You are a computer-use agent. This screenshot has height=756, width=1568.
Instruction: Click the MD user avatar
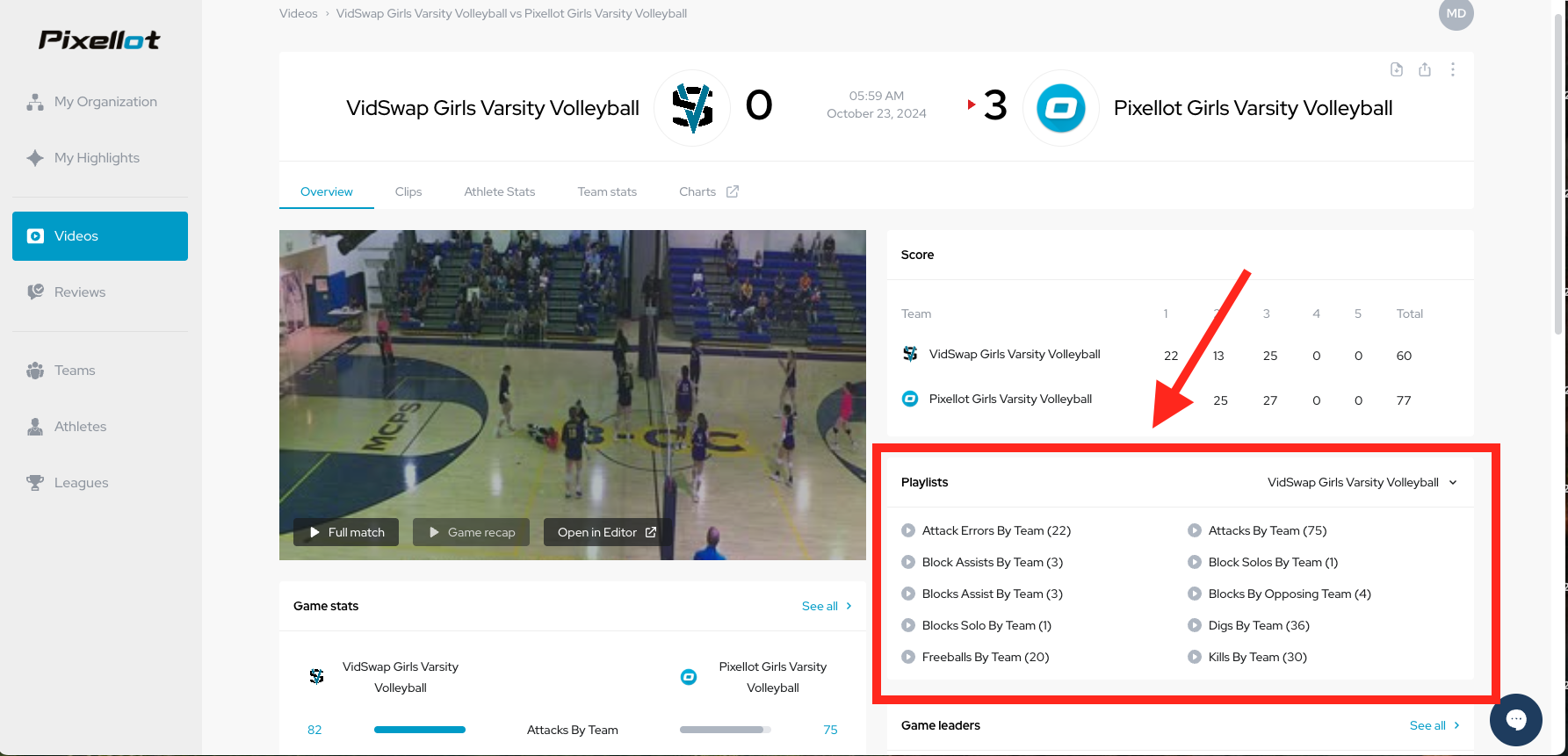1456,13
